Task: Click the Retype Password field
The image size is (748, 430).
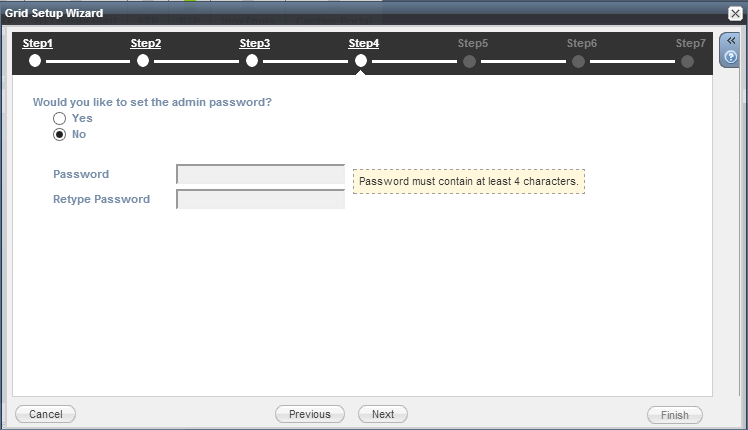Action: [260, 199]
